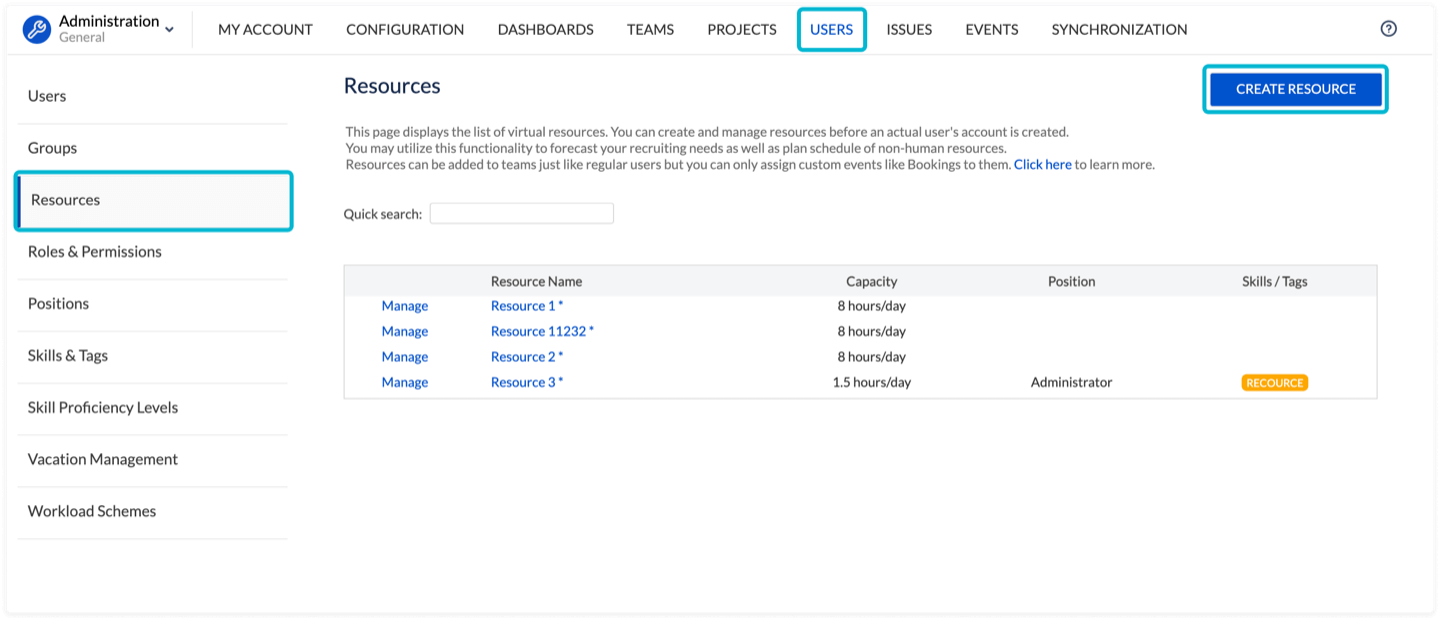This screenshot has height=620, width=1440.
Task: Switch to the Dashboards tab
Action: click(x=545, y=30)
